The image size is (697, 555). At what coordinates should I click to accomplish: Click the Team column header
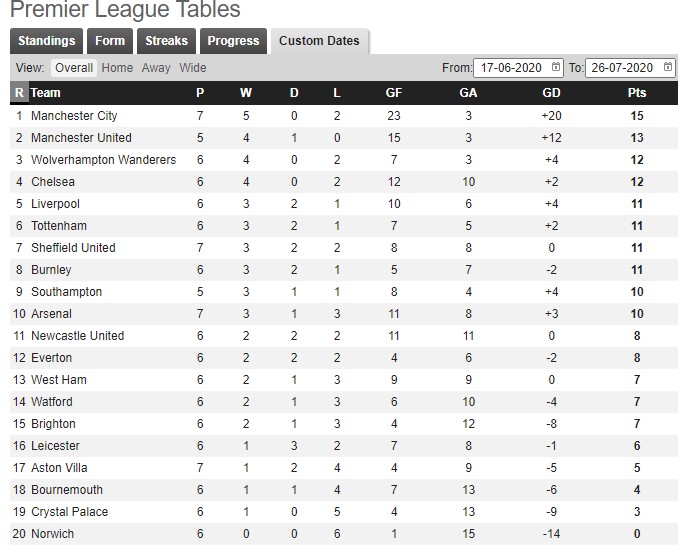pyautogui.click(x=45, y=93)
